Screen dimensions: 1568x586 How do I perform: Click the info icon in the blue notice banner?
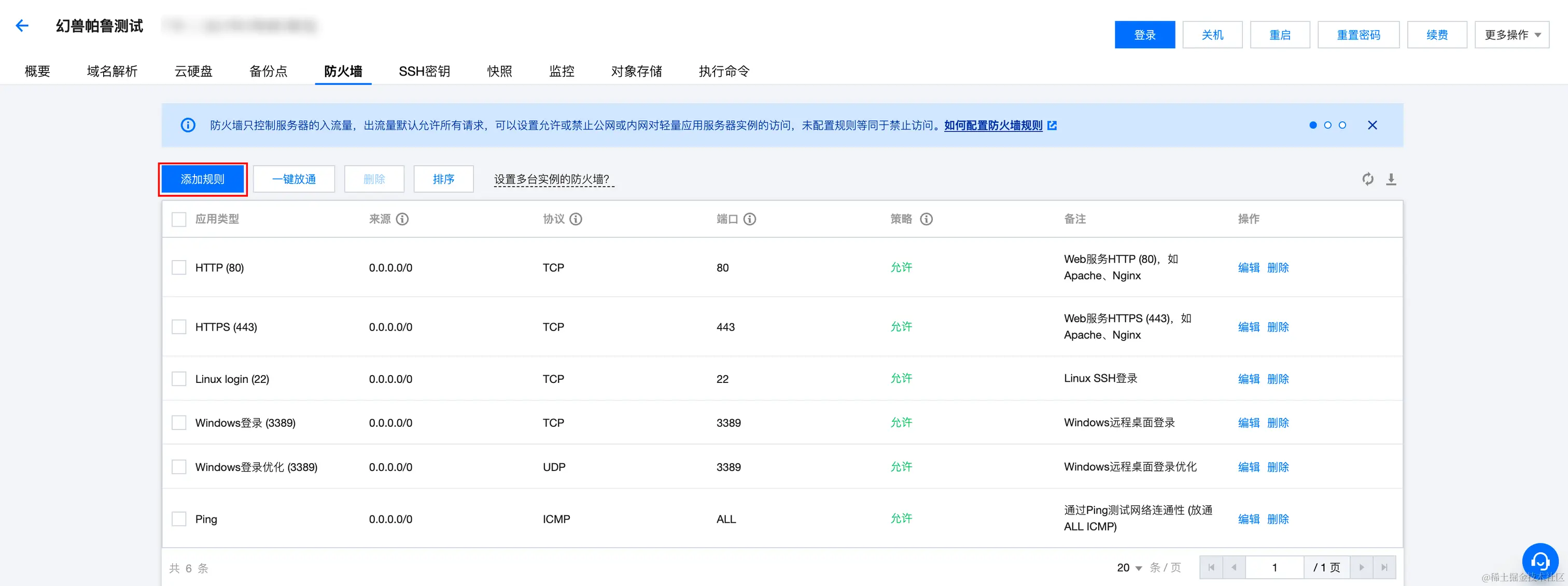point(188,125)
